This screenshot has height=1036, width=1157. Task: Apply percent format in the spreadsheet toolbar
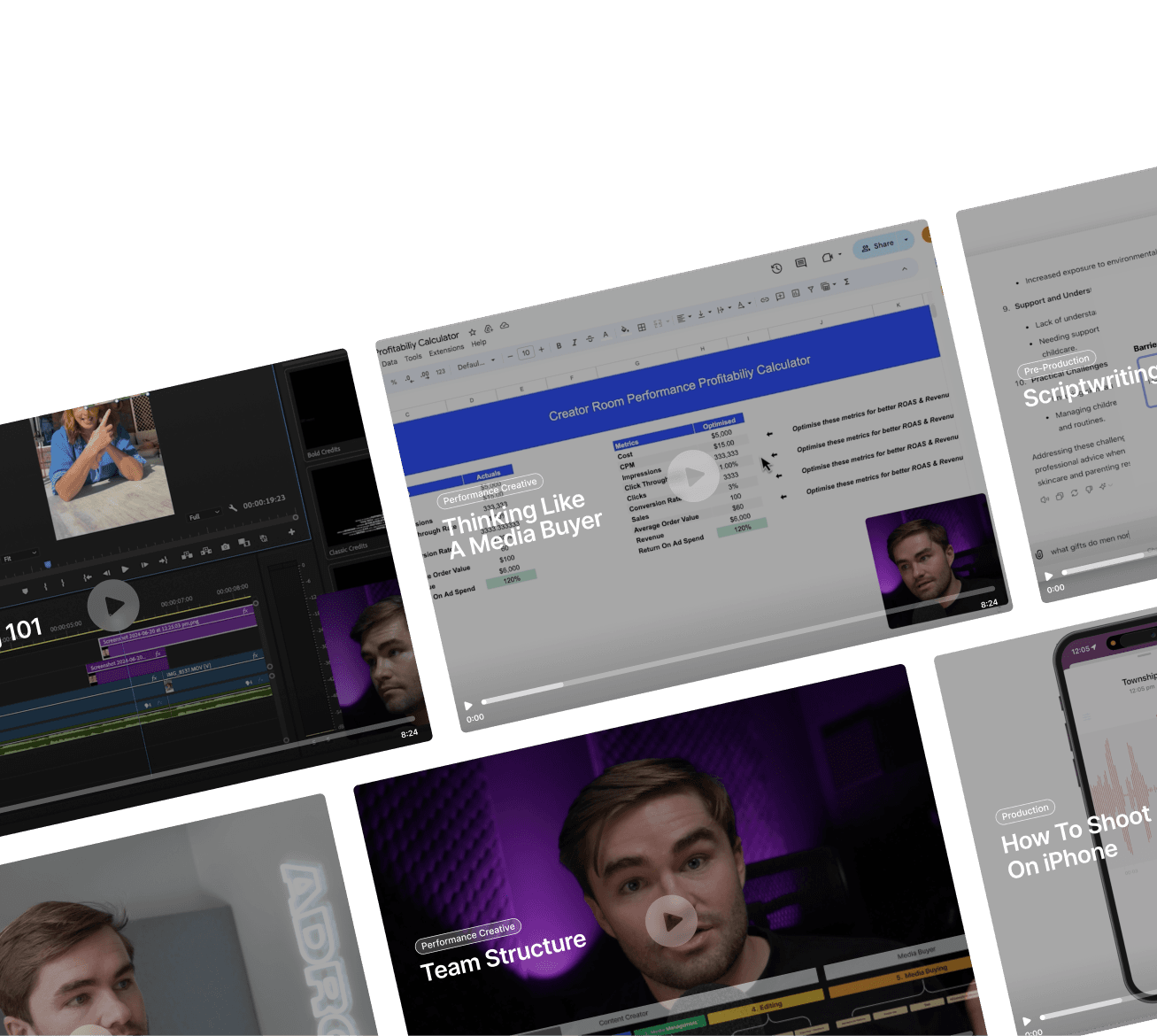(x=394, y=383)
